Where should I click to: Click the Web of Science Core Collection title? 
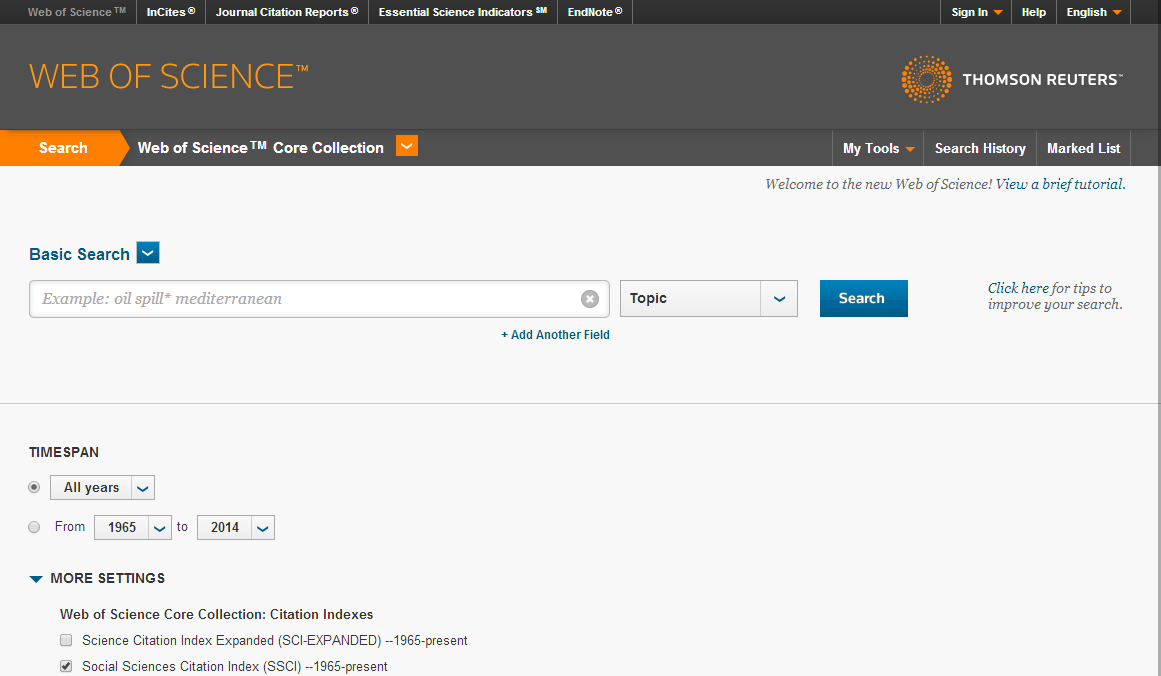coord(261,147)
